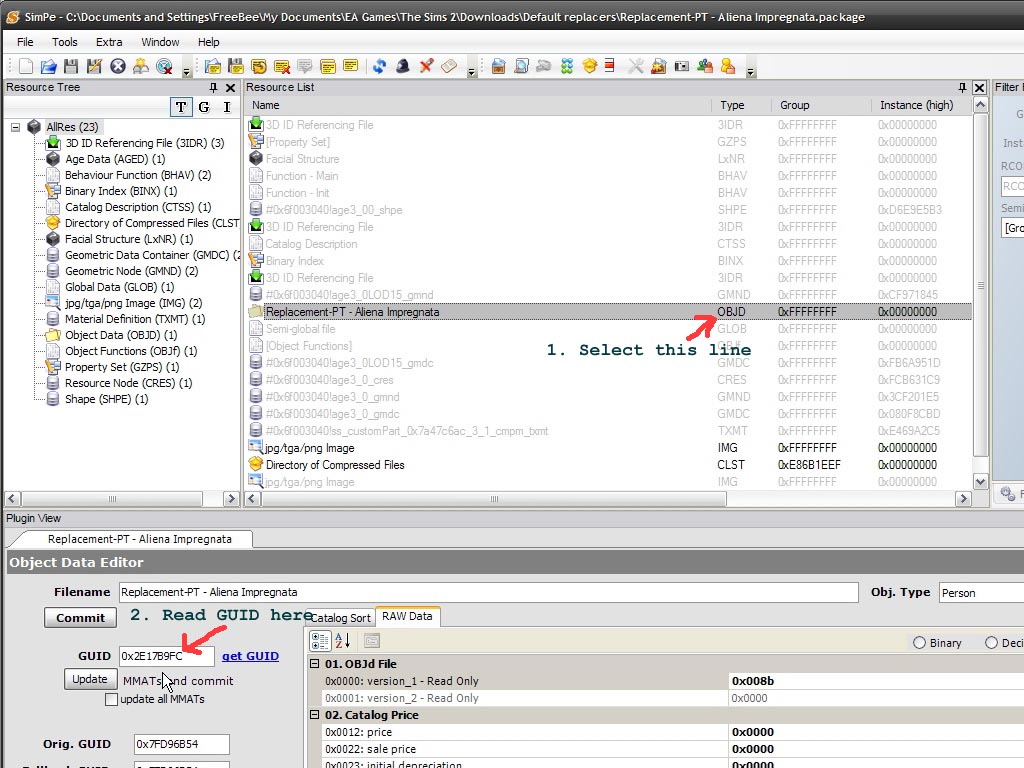Click the Commit button
Viewport: 1024px width, 768px height.
[80, 618]
